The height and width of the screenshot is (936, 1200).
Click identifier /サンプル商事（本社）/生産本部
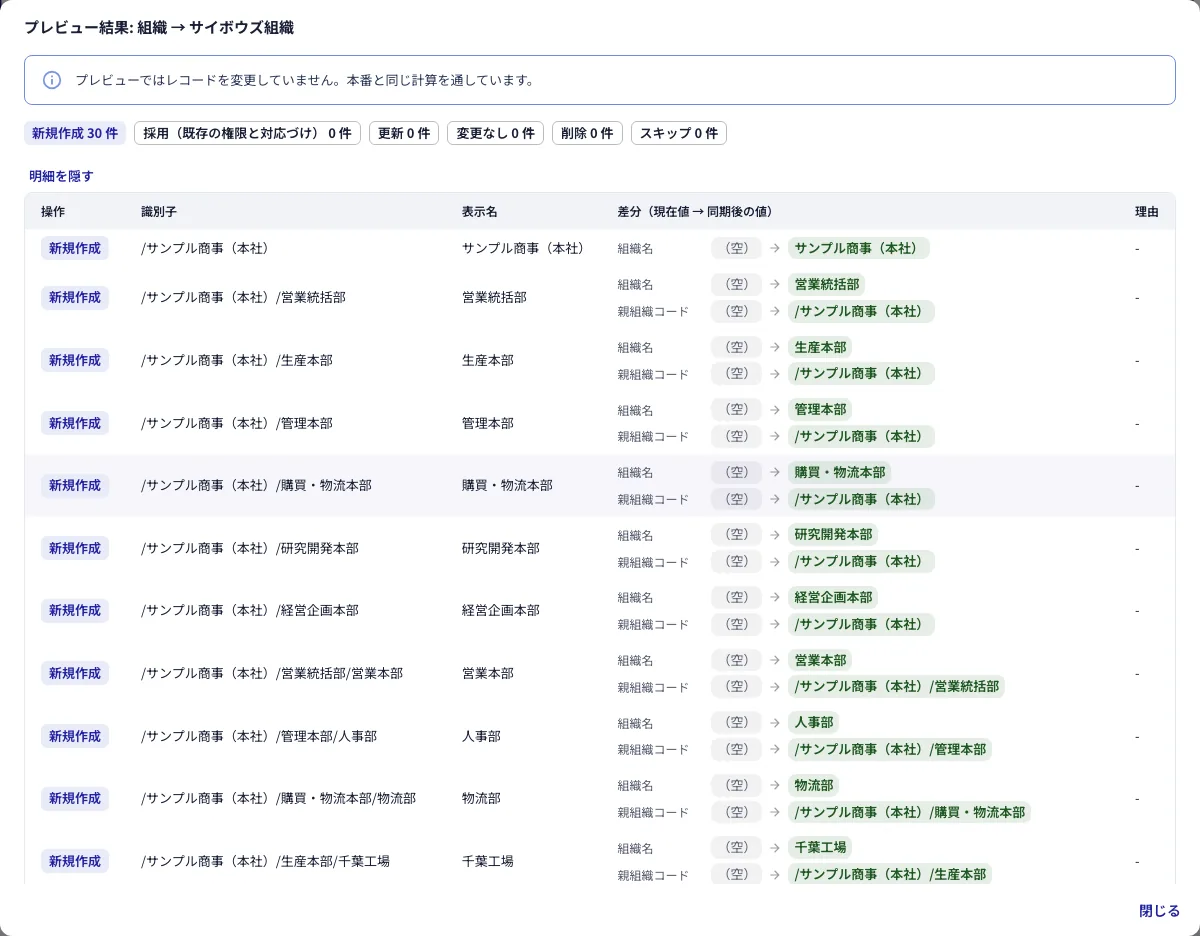[237, 360]
